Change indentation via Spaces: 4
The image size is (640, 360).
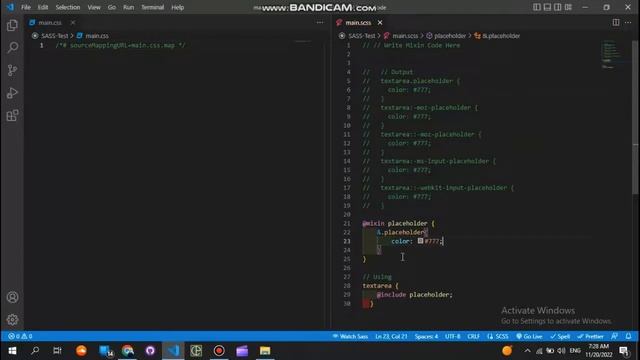pos(426,336)
